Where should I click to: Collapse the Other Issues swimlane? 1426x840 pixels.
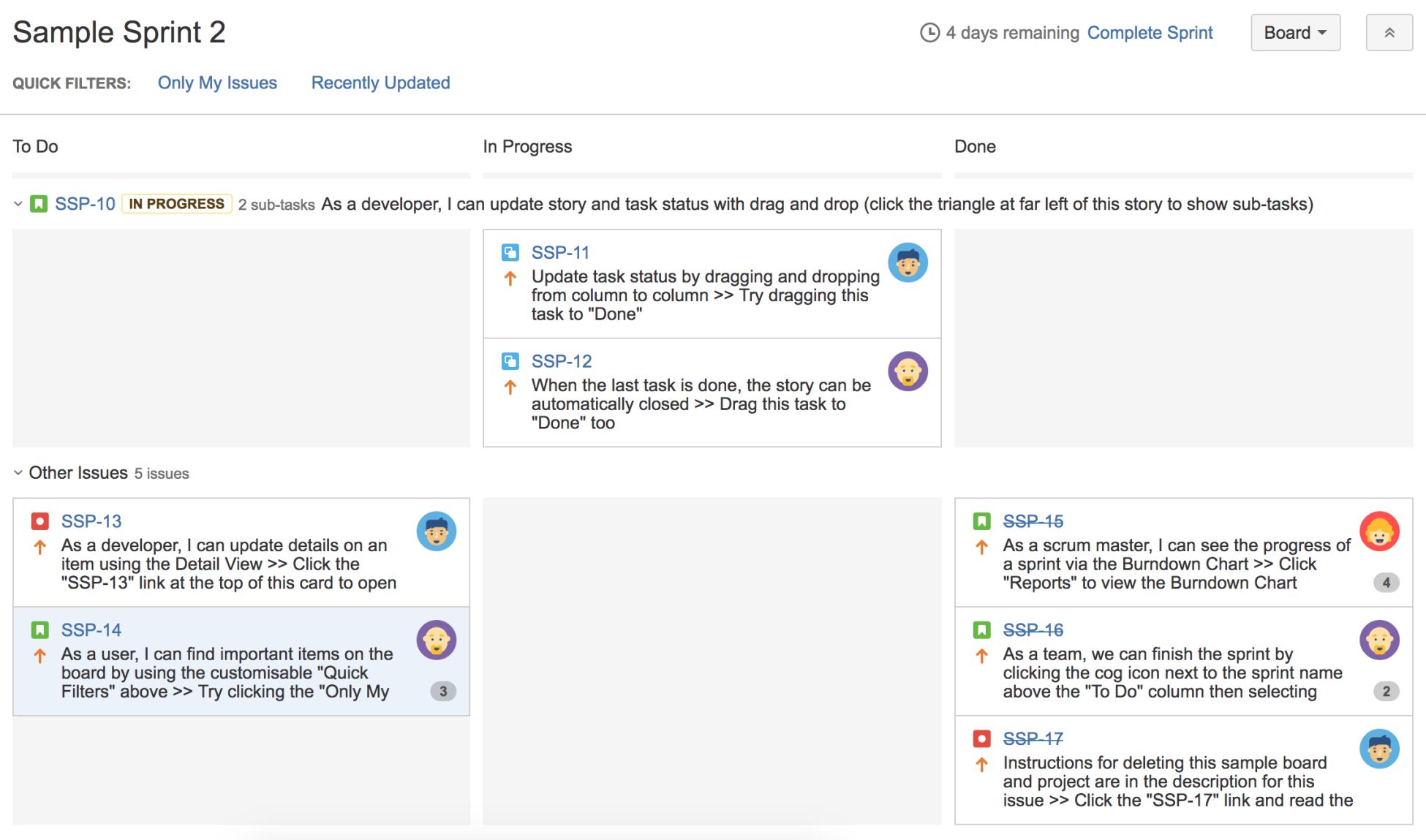18,473
